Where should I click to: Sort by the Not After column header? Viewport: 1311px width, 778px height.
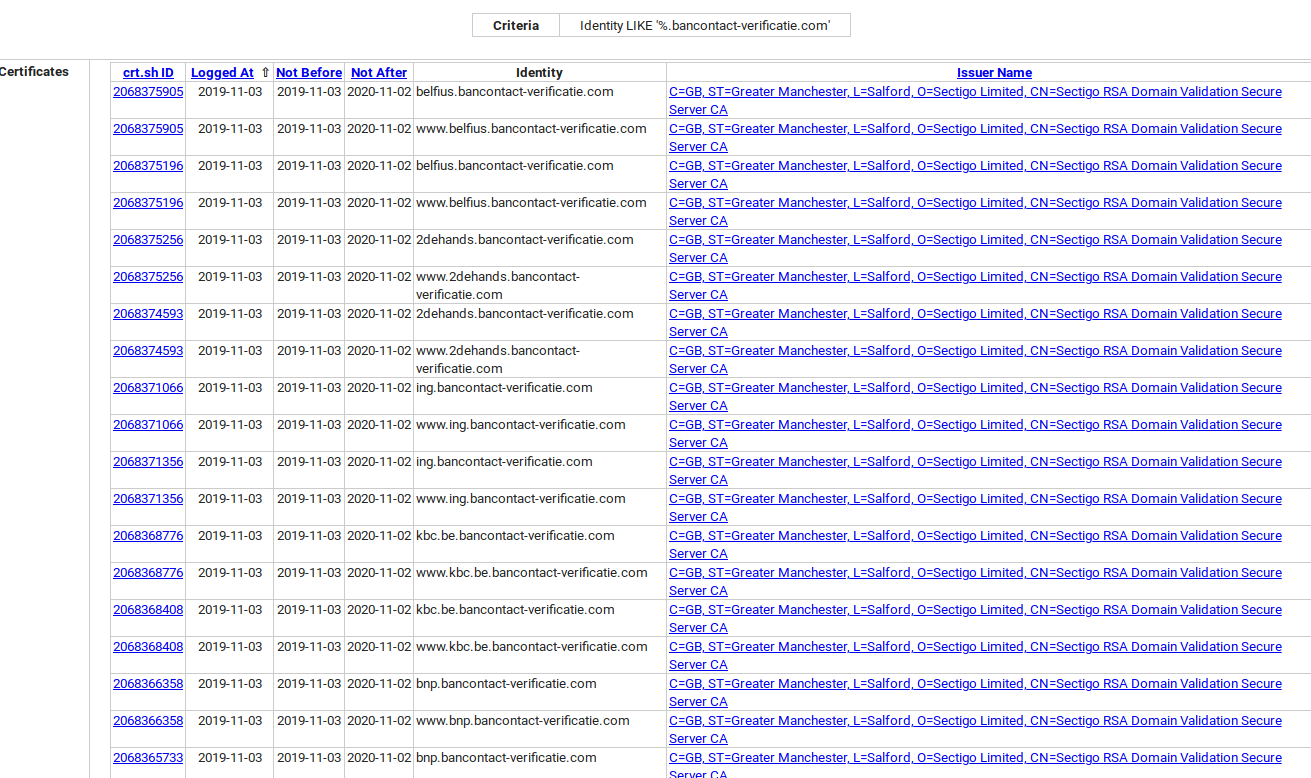pyautogui.click(x=379, y=73)
